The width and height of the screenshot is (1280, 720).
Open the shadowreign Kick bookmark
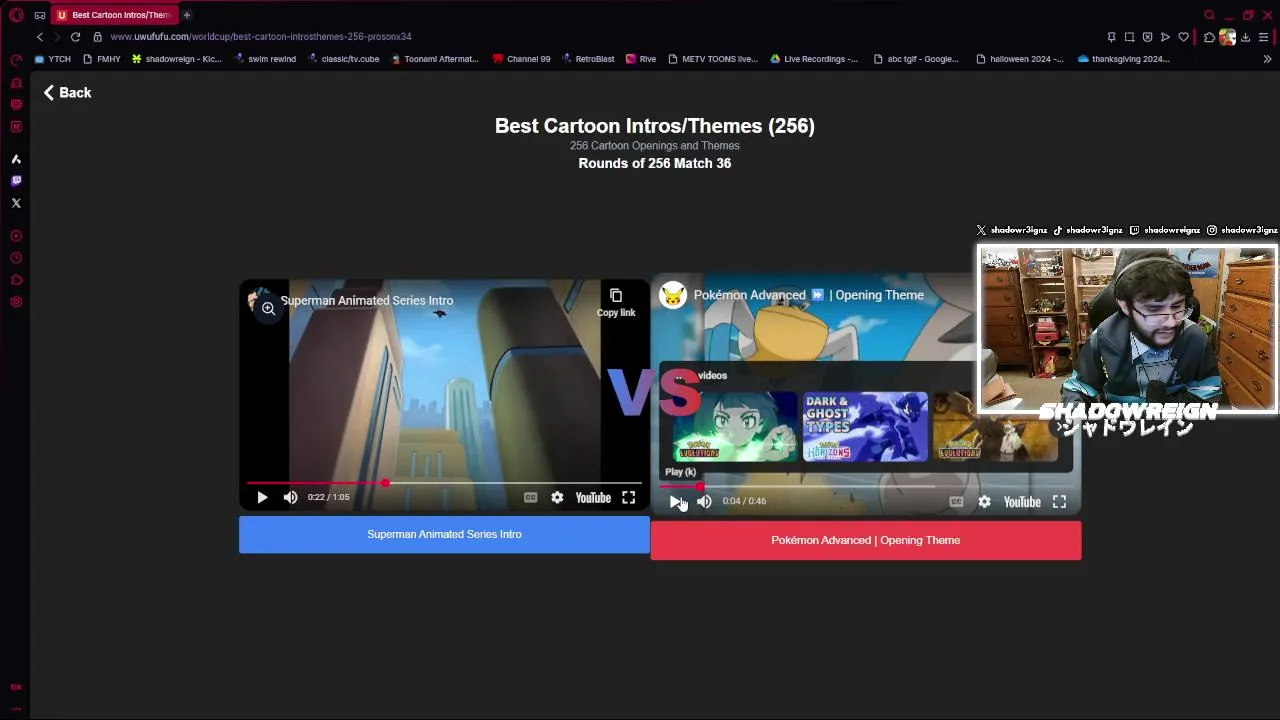(177, 59)
